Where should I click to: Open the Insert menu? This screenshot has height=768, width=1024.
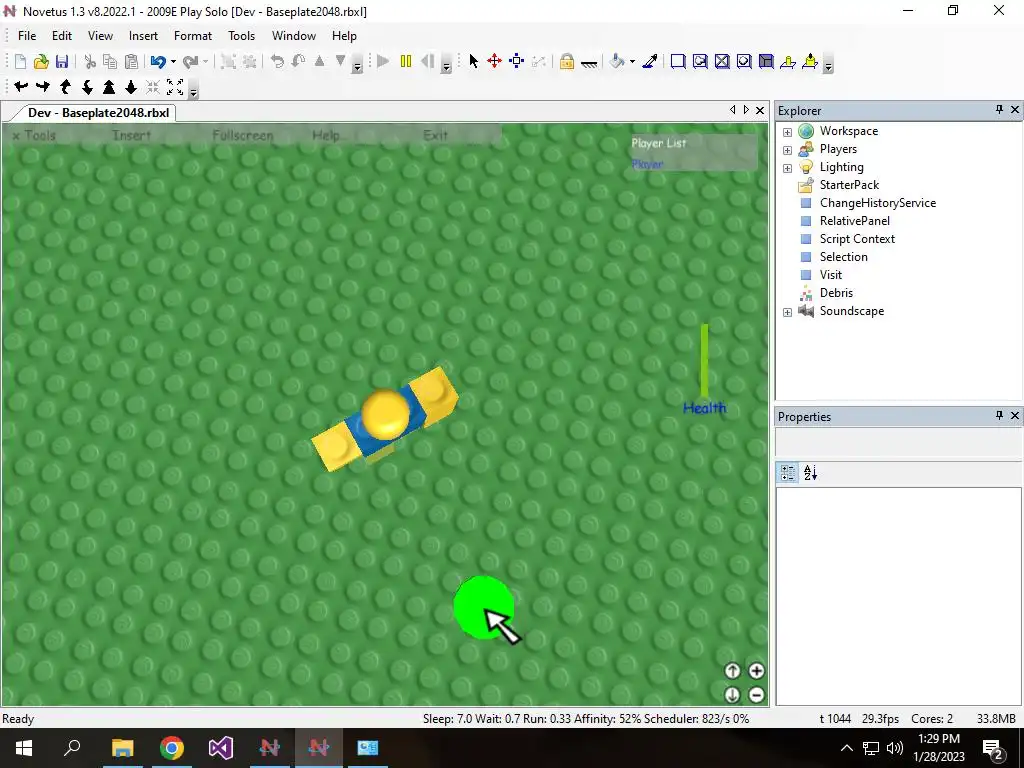click(x=143, y=36)
